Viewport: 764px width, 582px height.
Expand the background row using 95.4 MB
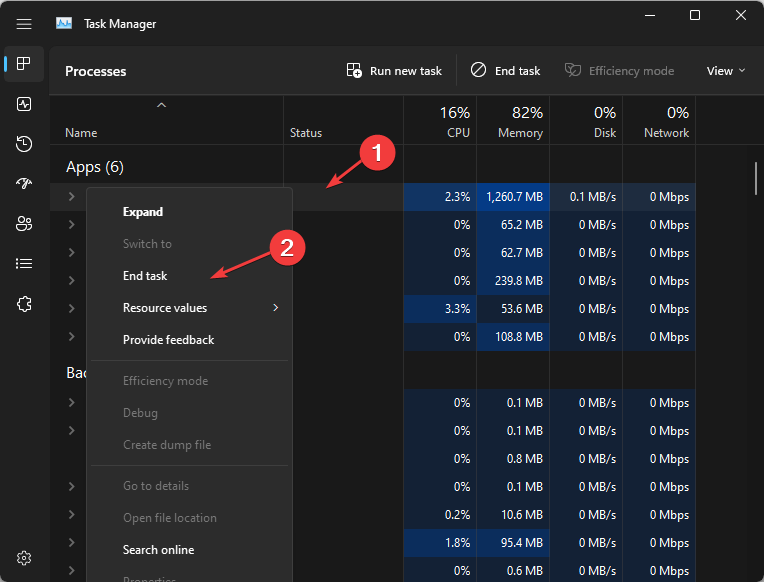point(72,543)
